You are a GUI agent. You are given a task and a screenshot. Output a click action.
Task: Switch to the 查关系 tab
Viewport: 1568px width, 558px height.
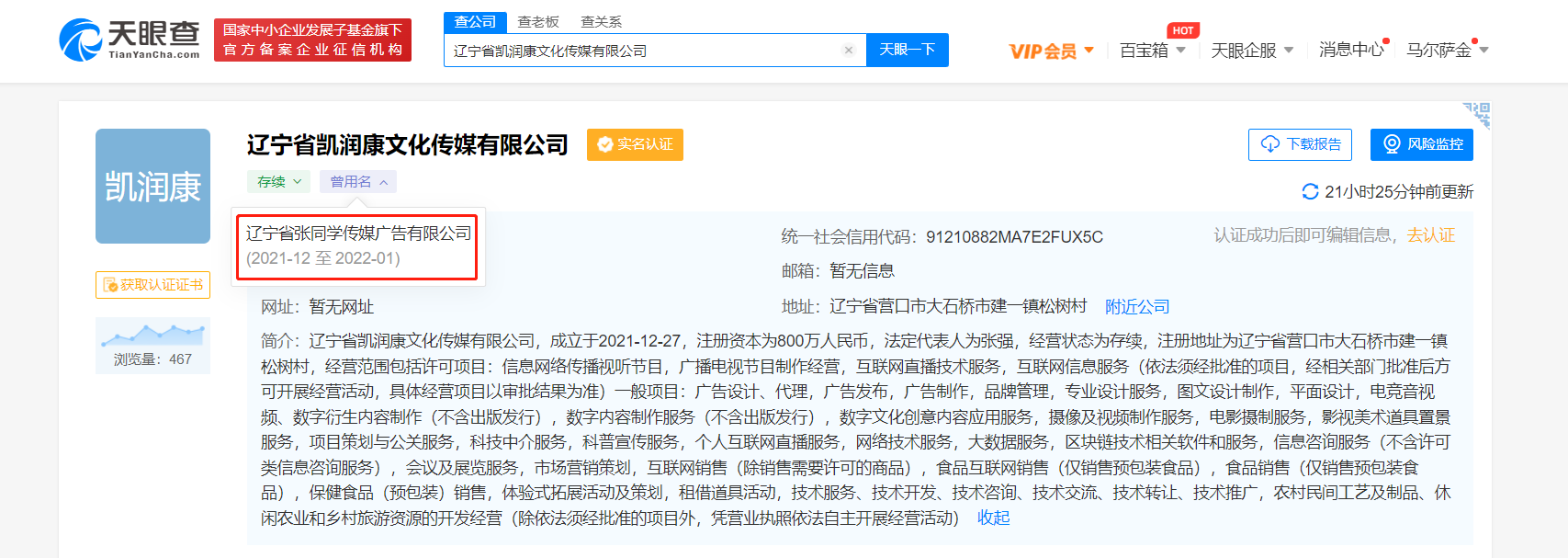tap(602, 22)
